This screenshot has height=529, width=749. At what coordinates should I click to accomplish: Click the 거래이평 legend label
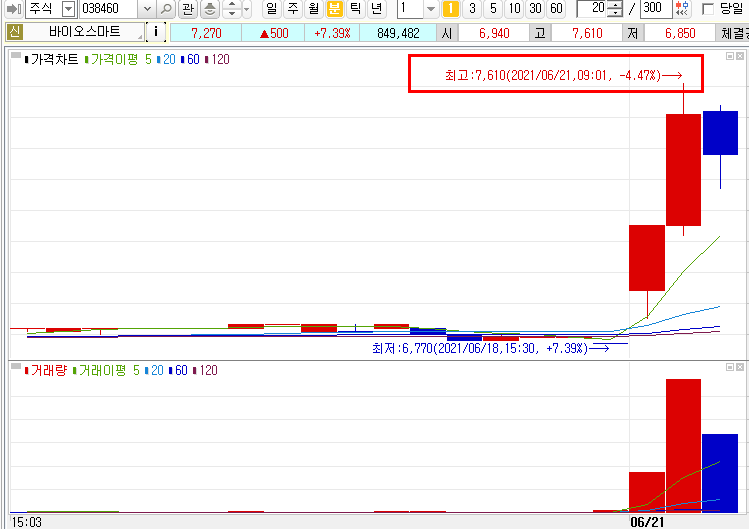102,370
